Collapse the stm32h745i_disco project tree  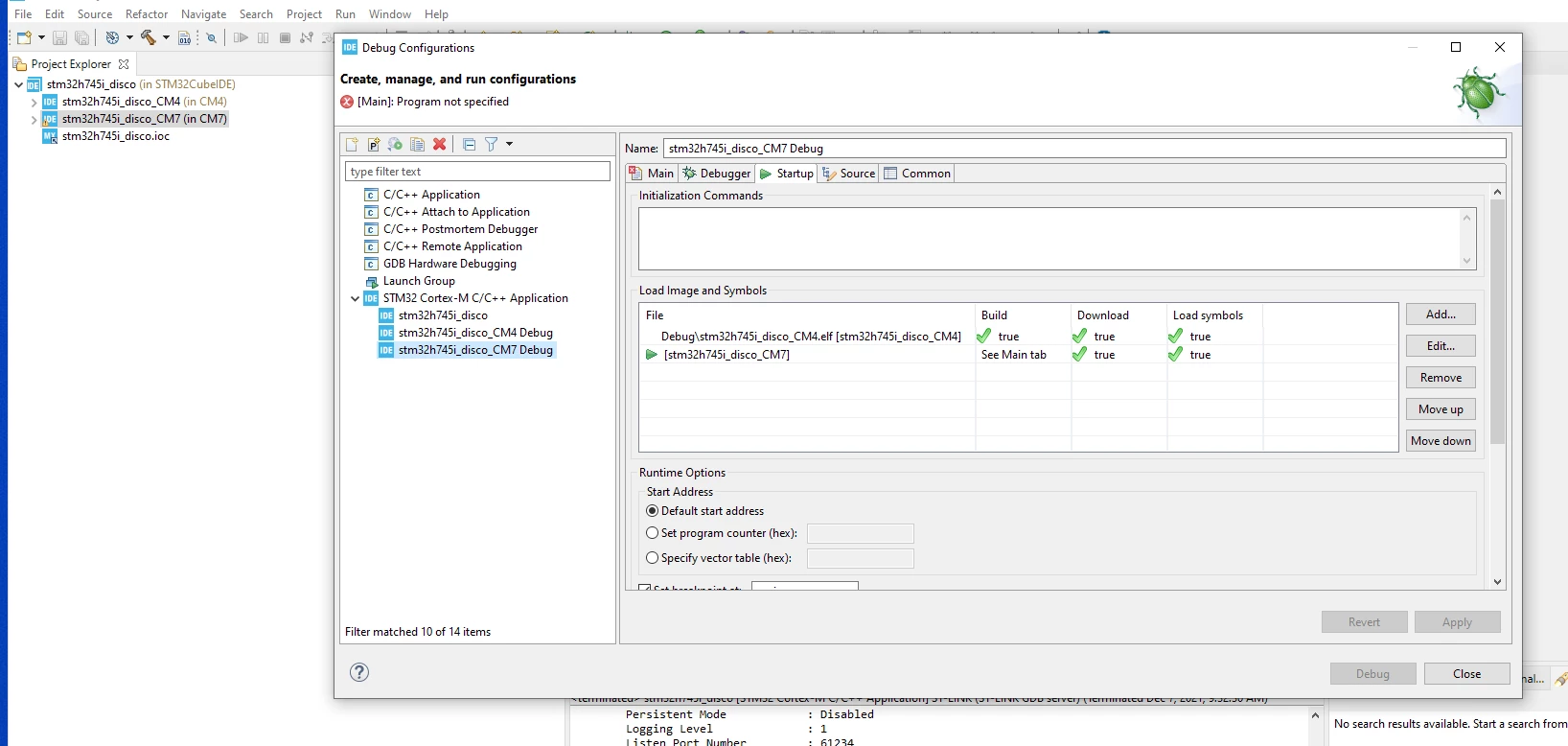click(18, 84)
